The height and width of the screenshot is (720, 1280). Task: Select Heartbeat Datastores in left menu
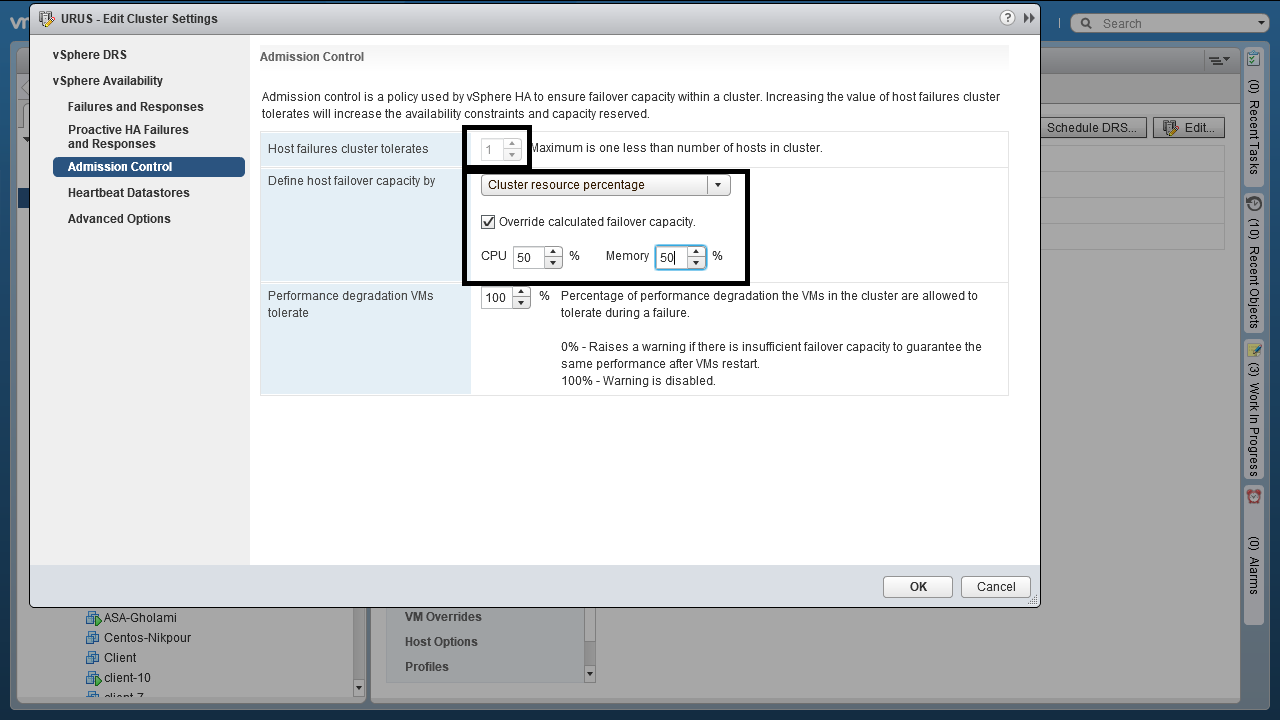point(128,193)
